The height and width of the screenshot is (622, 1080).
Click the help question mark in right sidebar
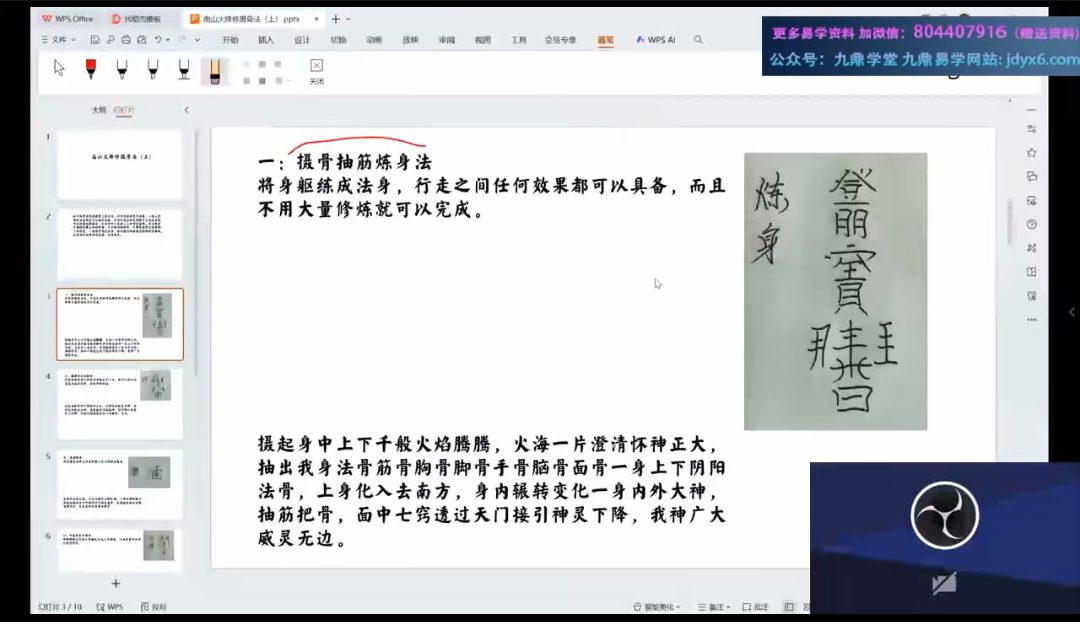pyautogui.click(x=1031, y=224)
